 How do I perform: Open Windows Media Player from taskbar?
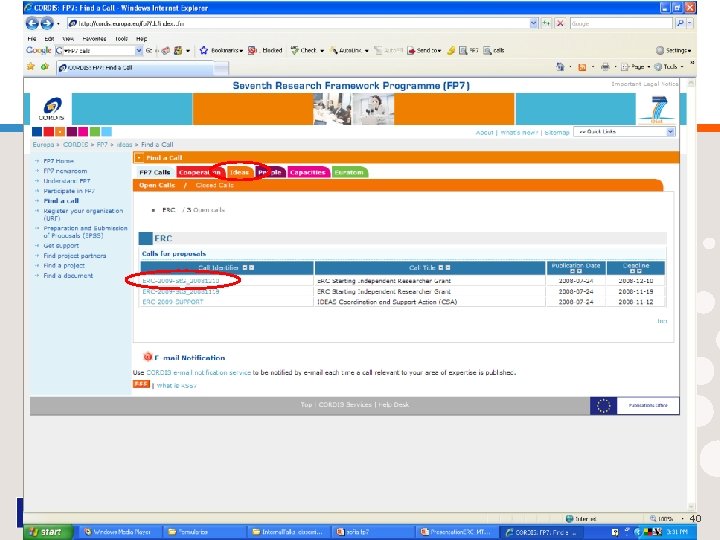(118, 532)
